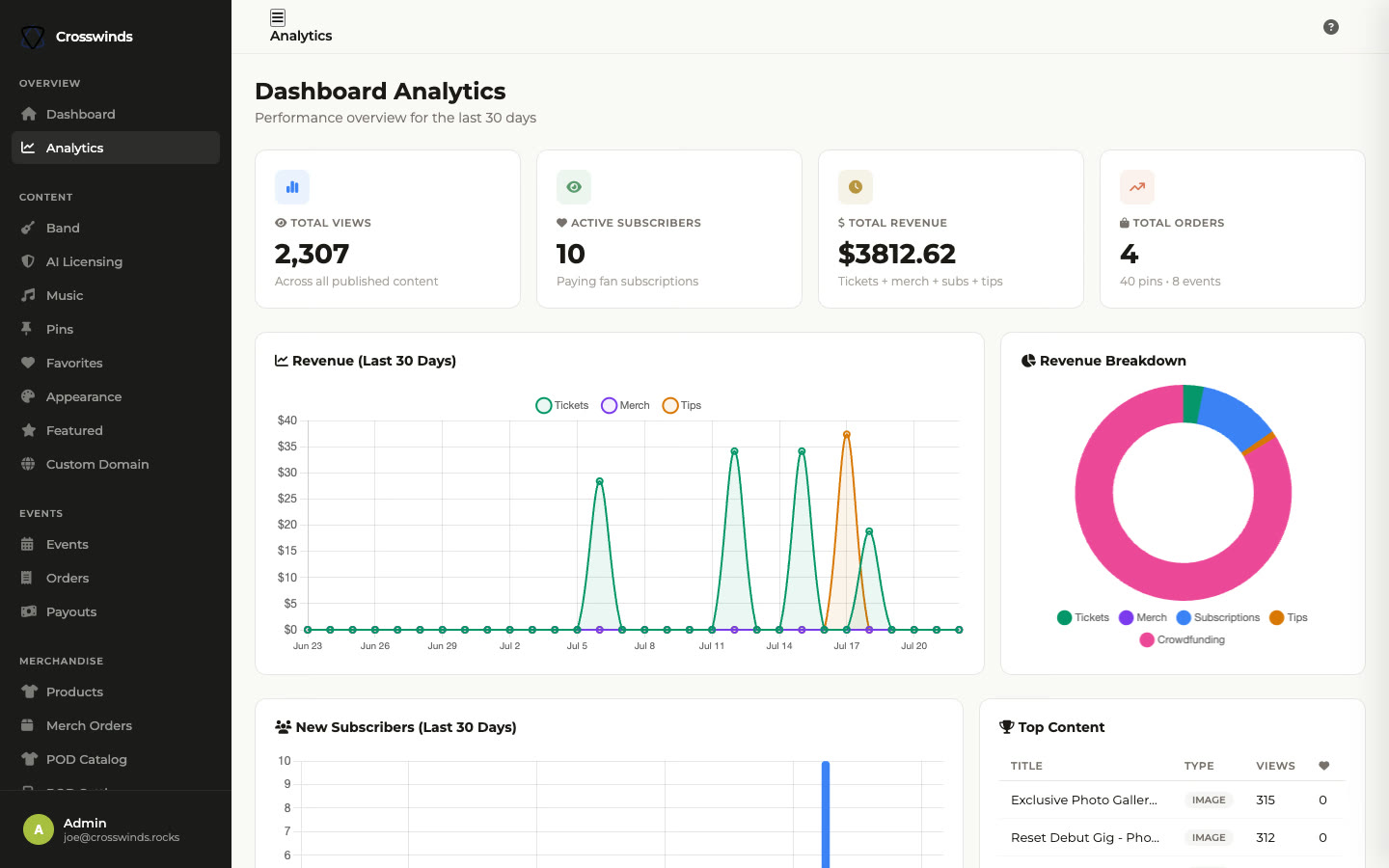The image size is (1389, 868).
Task: Go to AI Licensing section
Action: (x=116, y=261)
